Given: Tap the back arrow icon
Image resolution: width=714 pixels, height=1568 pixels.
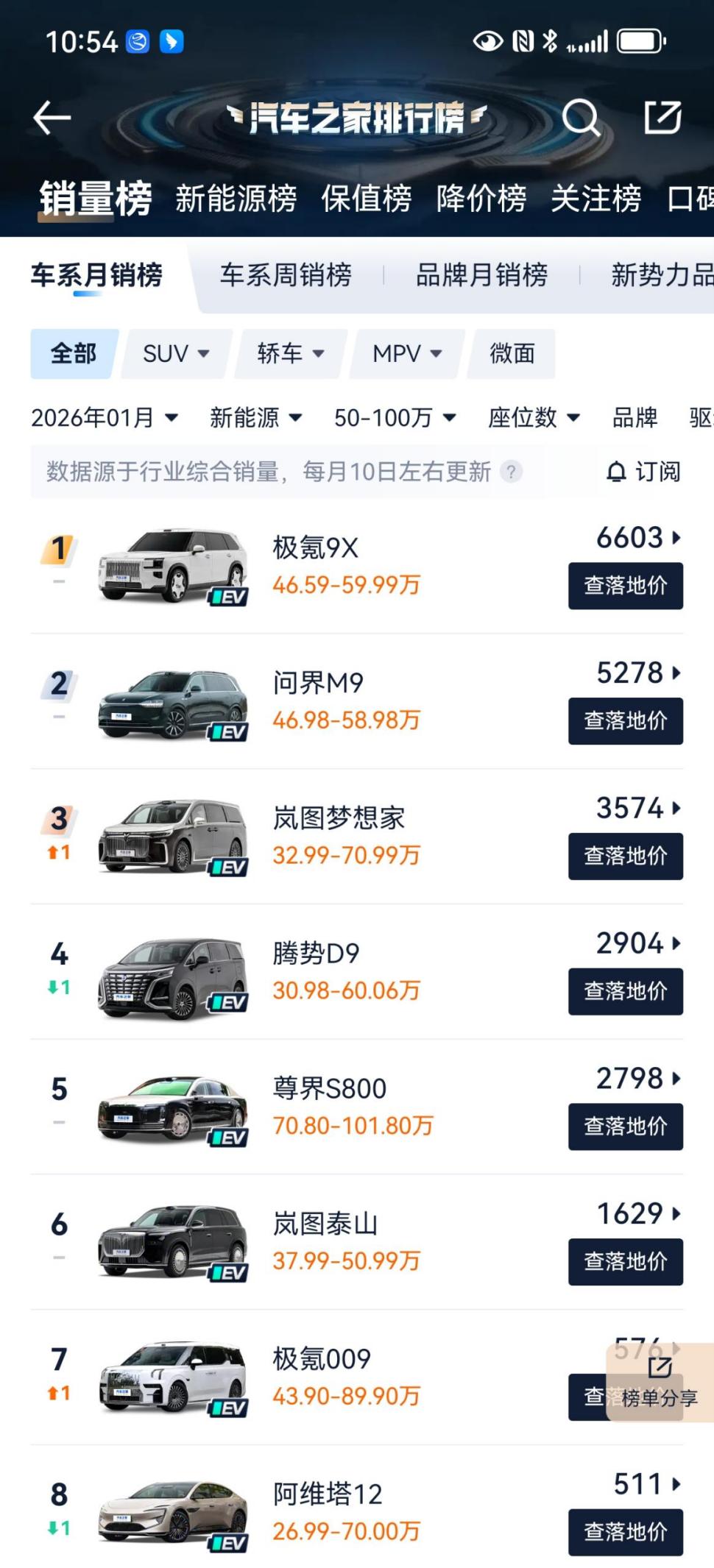Looking at the screenshot, I should (x=52, y=118).
